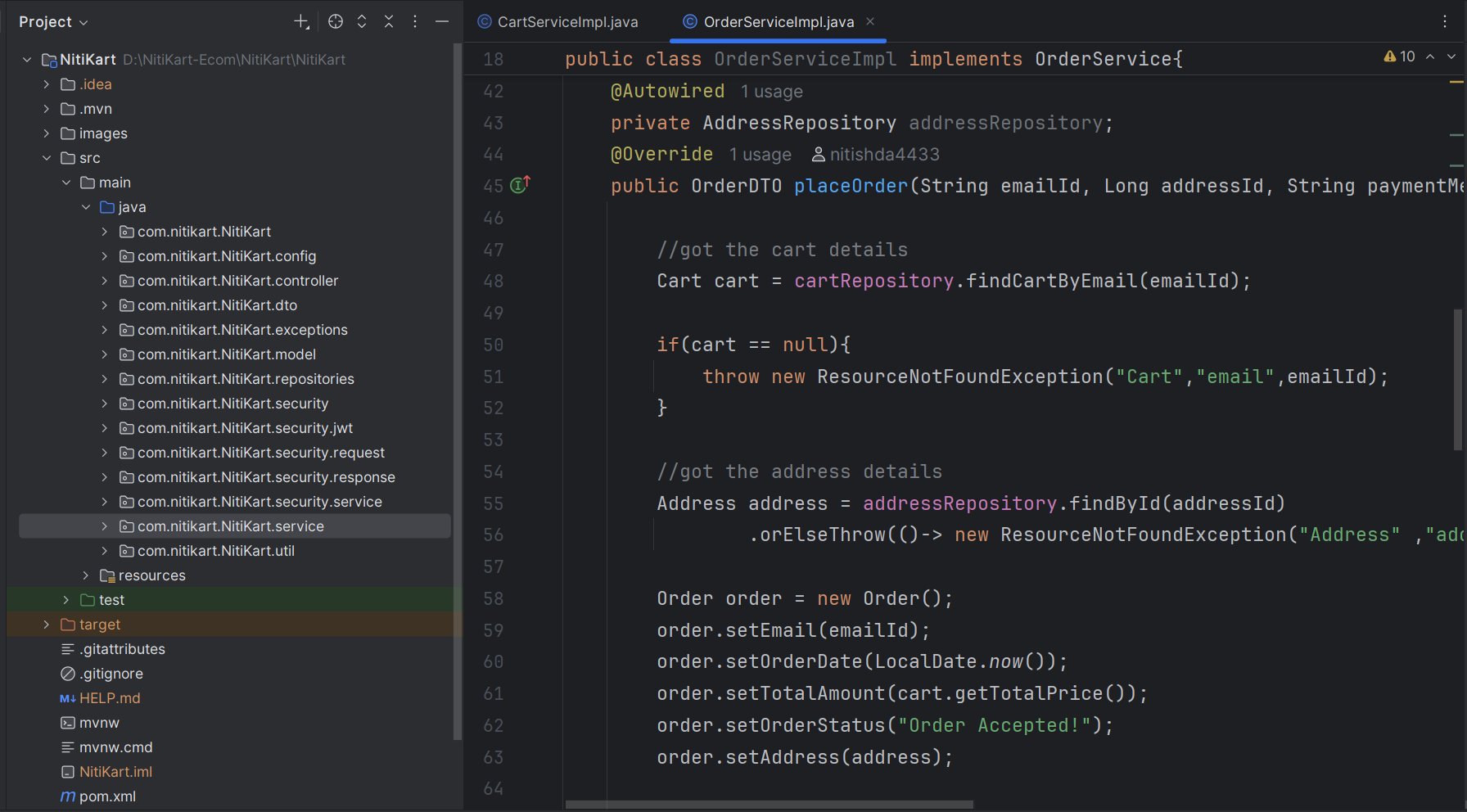The image size is (1467, 812).
Task: Expand the com.nitikart.NitiKart.controller package
Action: point(104,281)
